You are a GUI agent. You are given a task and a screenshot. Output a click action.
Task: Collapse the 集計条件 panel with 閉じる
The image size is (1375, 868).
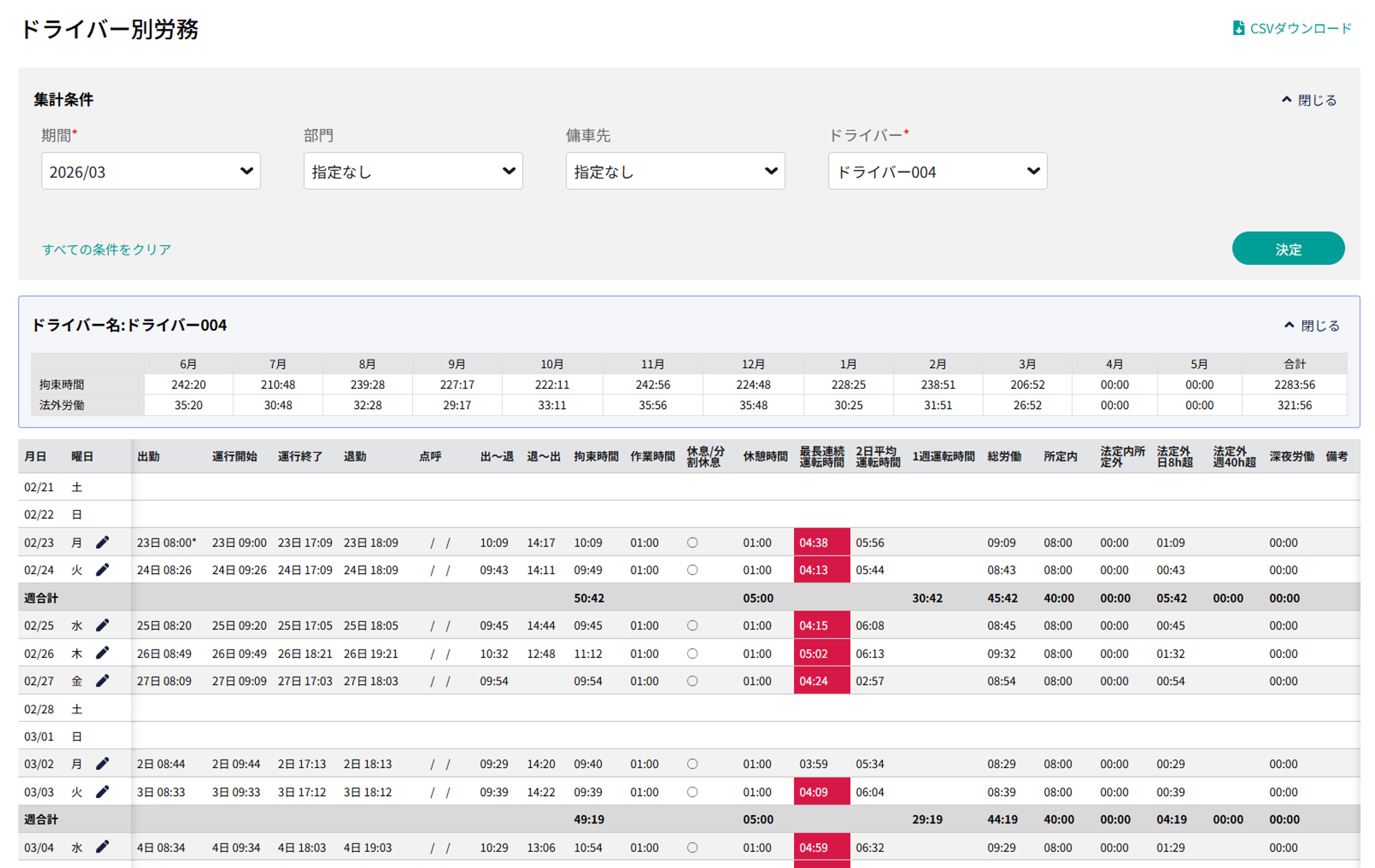pos(1309,100)
